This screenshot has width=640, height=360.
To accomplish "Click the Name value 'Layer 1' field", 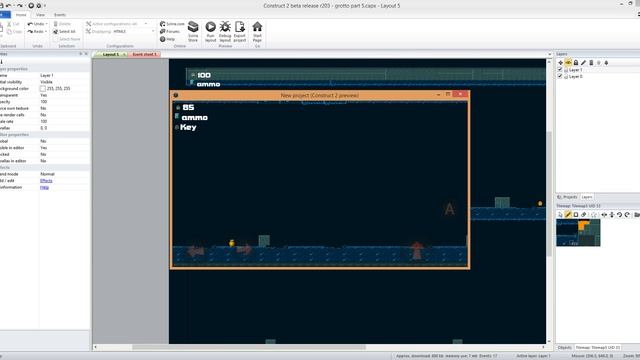I will click(64, 76).
